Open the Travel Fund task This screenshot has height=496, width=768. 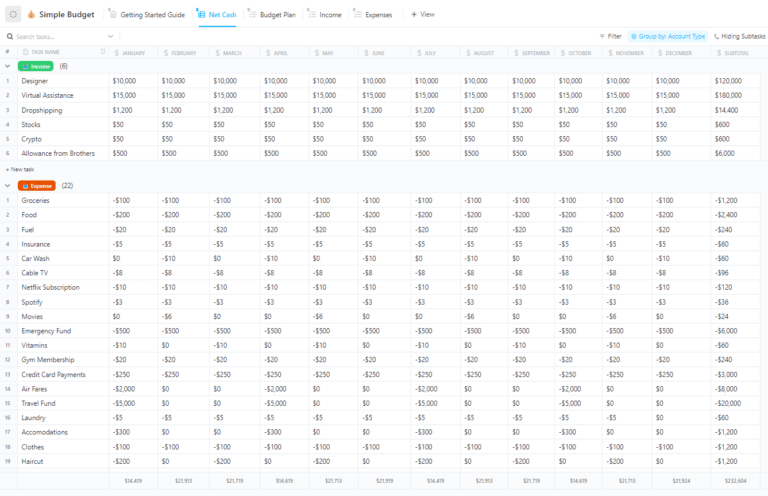[x=38, y=403]
